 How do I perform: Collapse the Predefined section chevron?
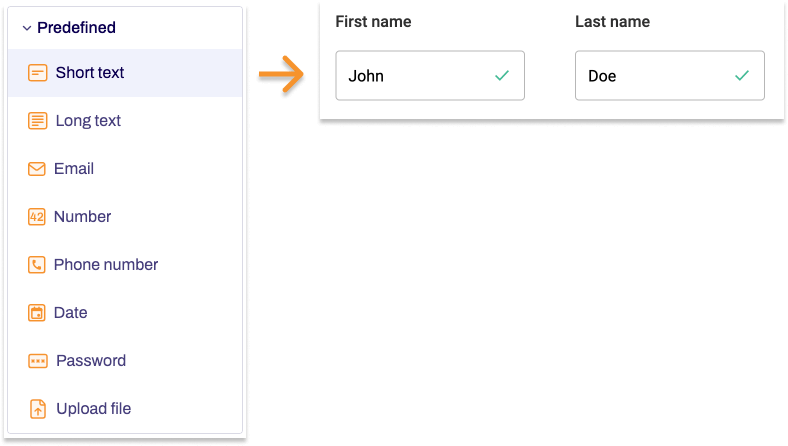tap(27, 29)
